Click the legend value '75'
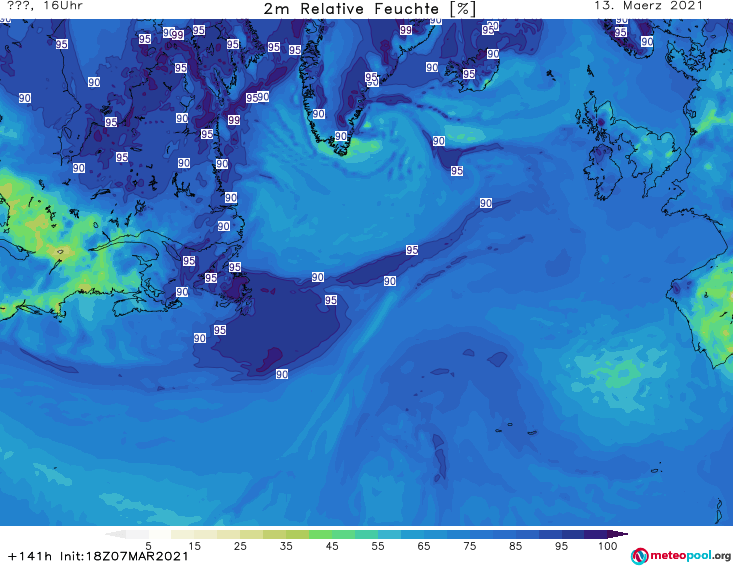 [x=469, y=546]
